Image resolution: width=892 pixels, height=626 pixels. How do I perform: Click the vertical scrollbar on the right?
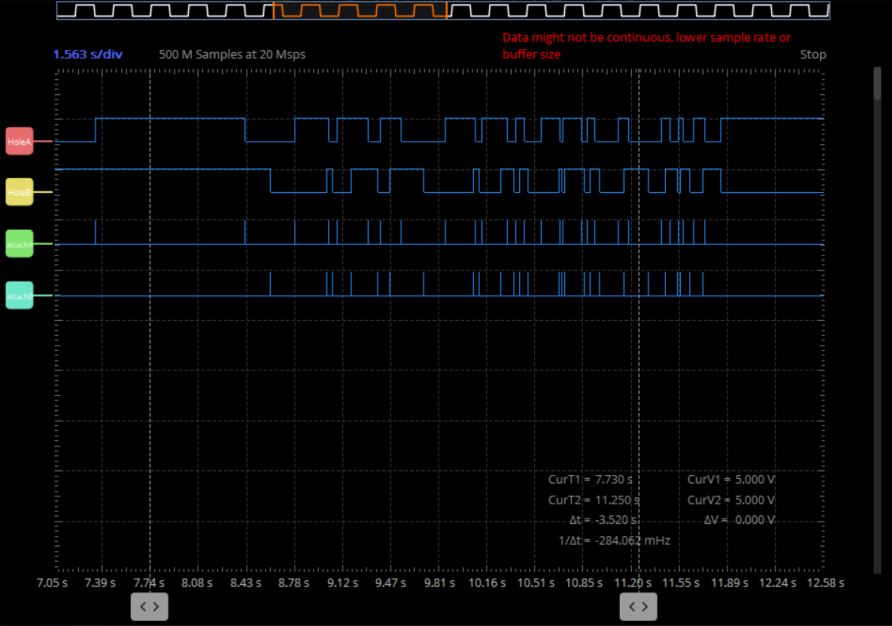click(x=878, y=300)
